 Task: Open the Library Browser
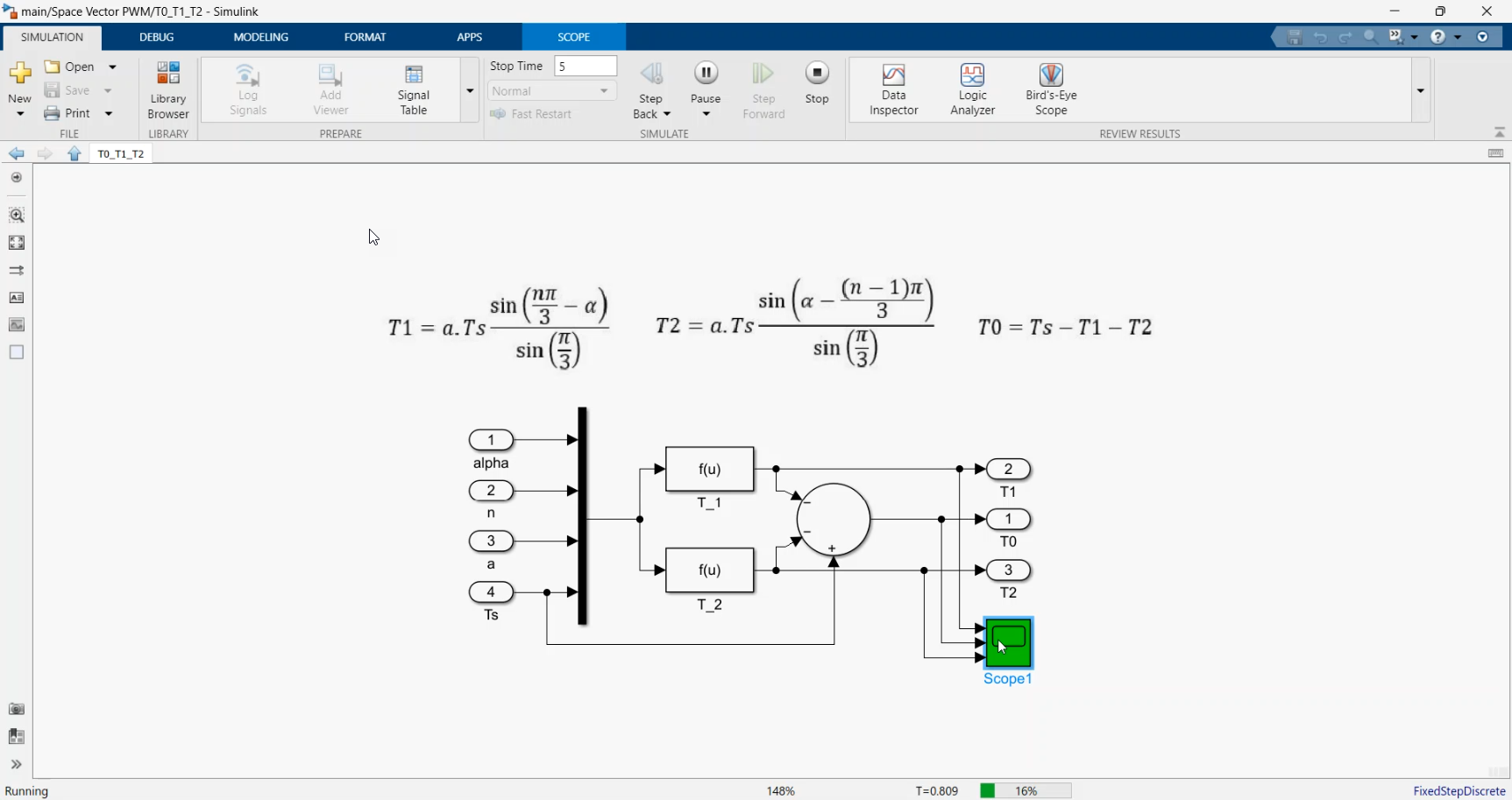click(168, 89)
